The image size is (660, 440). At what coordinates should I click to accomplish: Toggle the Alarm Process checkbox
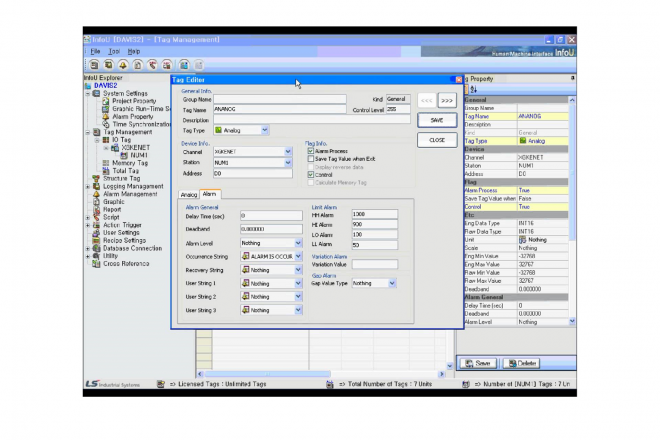(x=310, y=151)
